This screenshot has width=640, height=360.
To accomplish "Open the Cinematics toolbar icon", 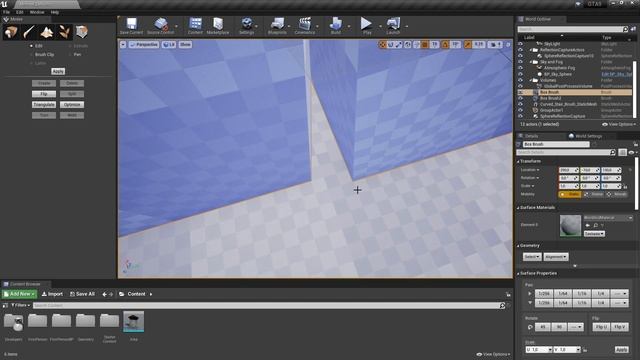I will point(304,26).
